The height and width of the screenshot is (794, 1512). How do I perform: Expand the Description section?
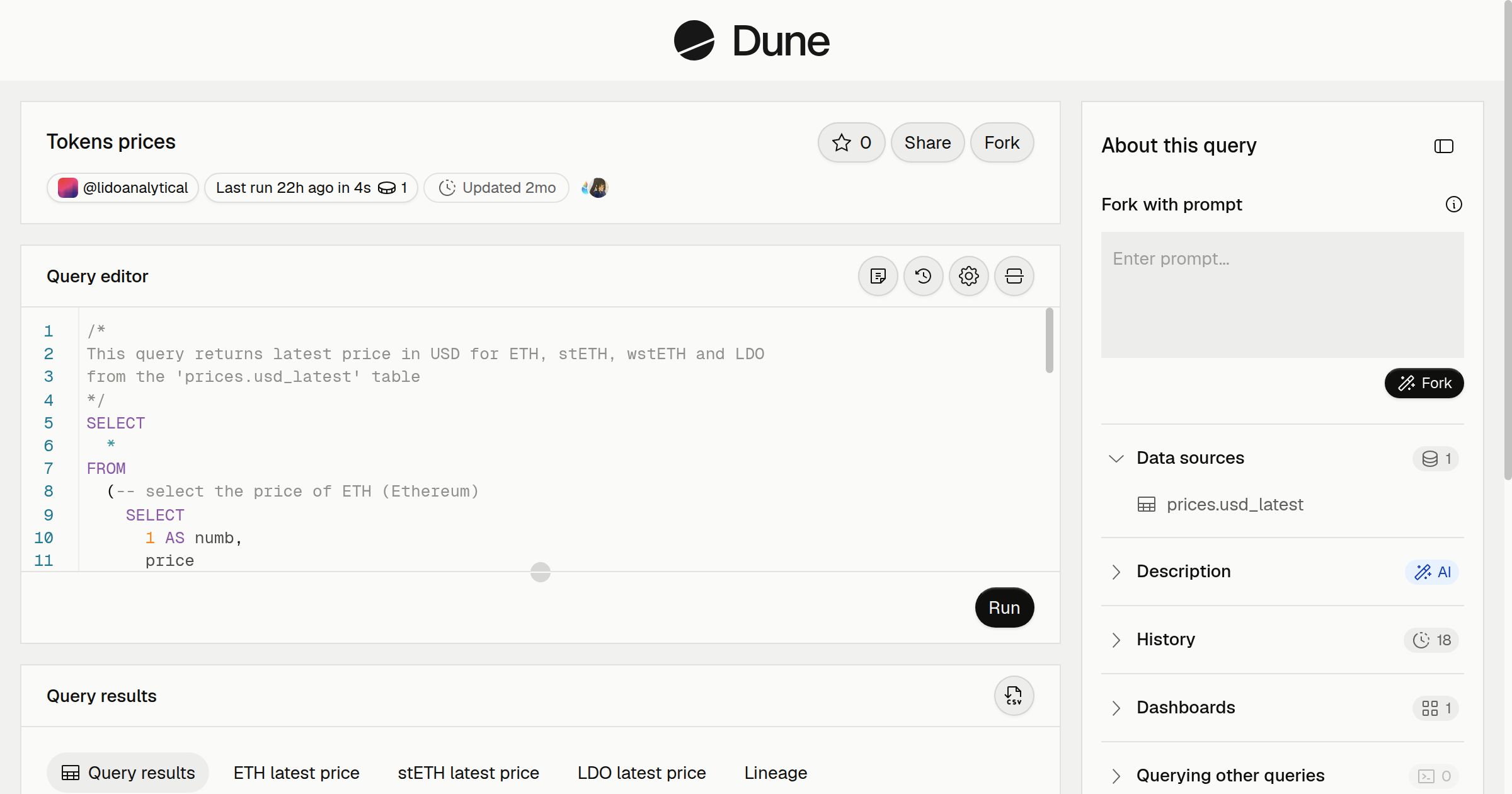[1116, 572]
